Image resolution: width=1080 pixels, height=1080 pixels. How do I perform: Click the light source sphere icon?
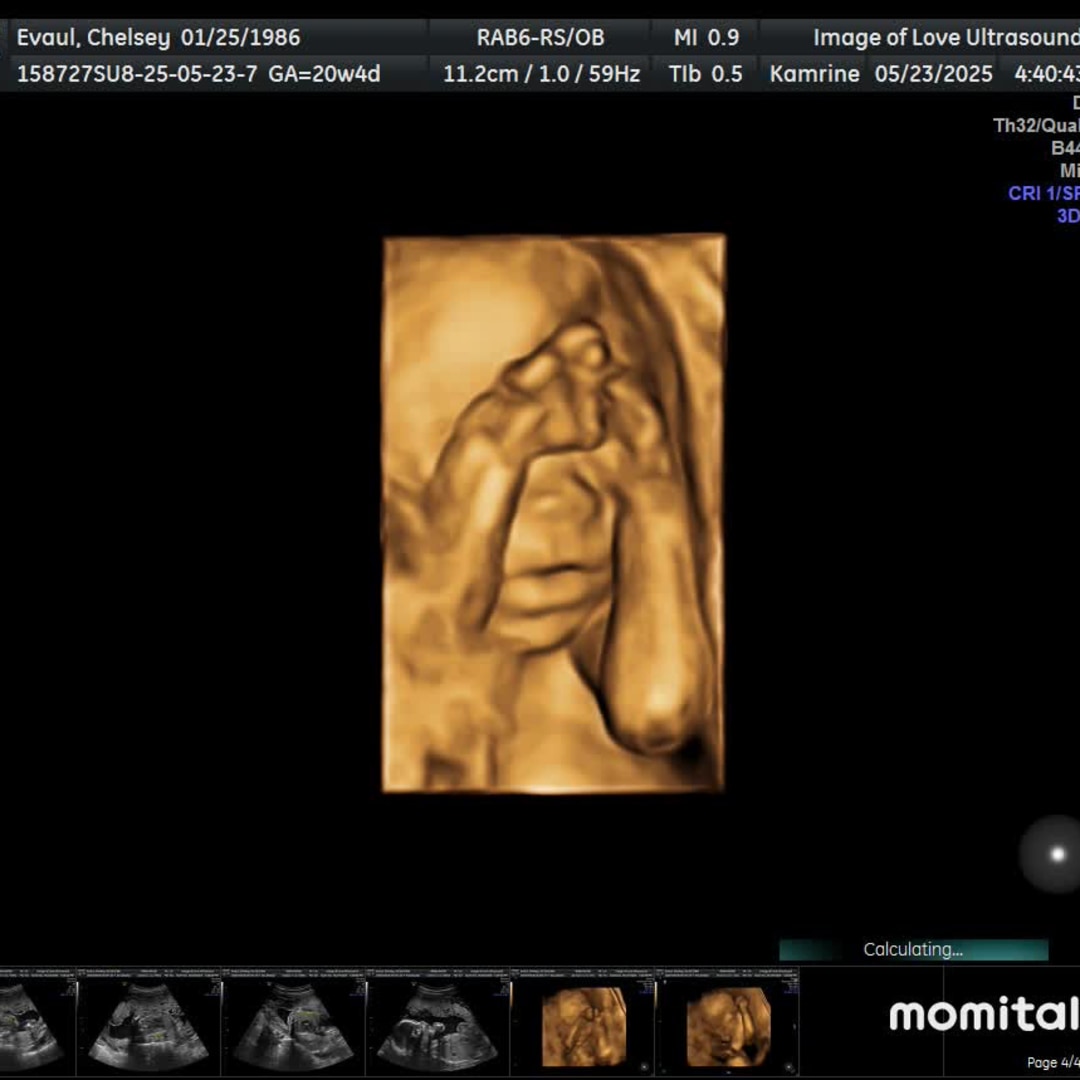coord(1050,854)
